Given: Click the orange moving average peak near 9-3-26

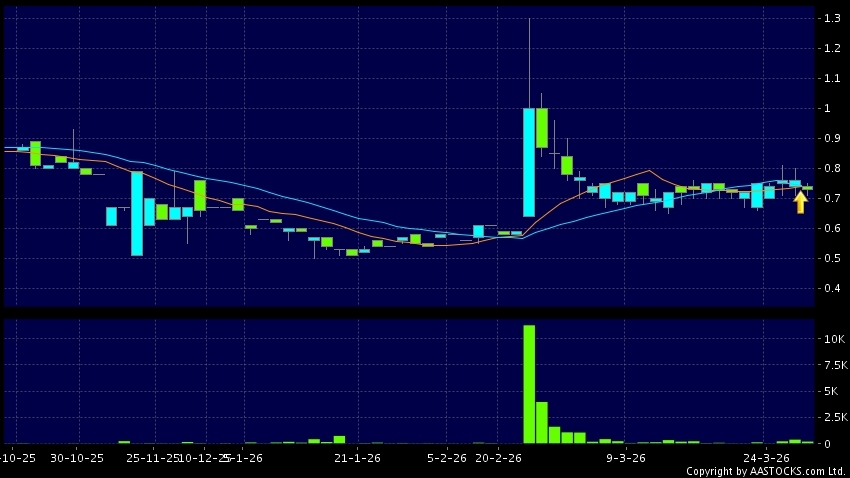Looking at the screenshot, I should pos(649,171).
